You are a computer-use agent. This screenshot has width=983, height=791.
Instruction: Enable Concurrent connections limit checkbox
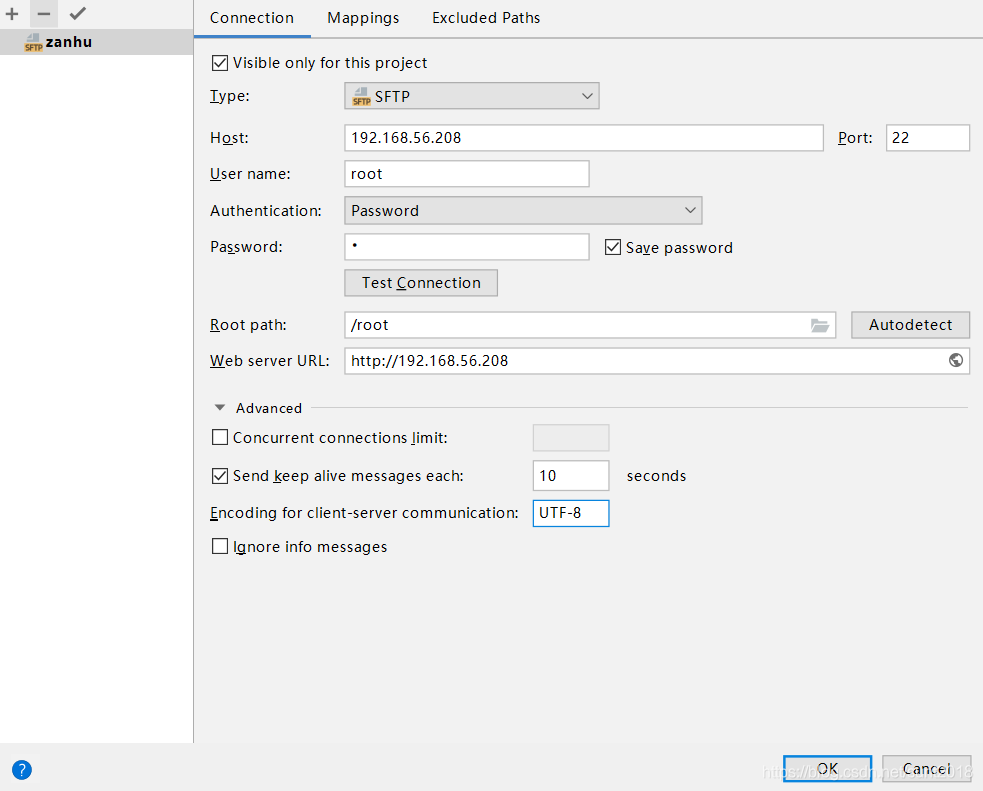click(x=219, y=437)
